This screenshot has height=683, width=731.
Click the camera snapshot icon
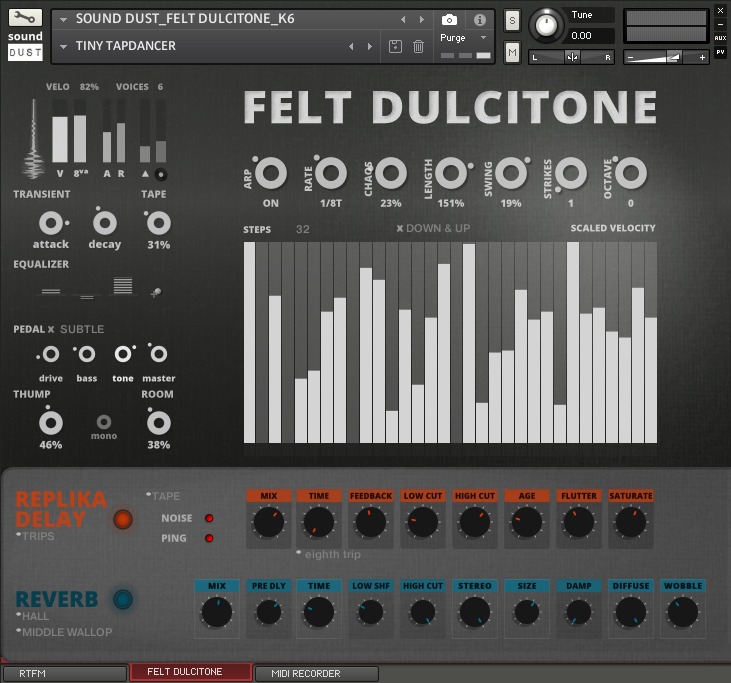(450, 19)
